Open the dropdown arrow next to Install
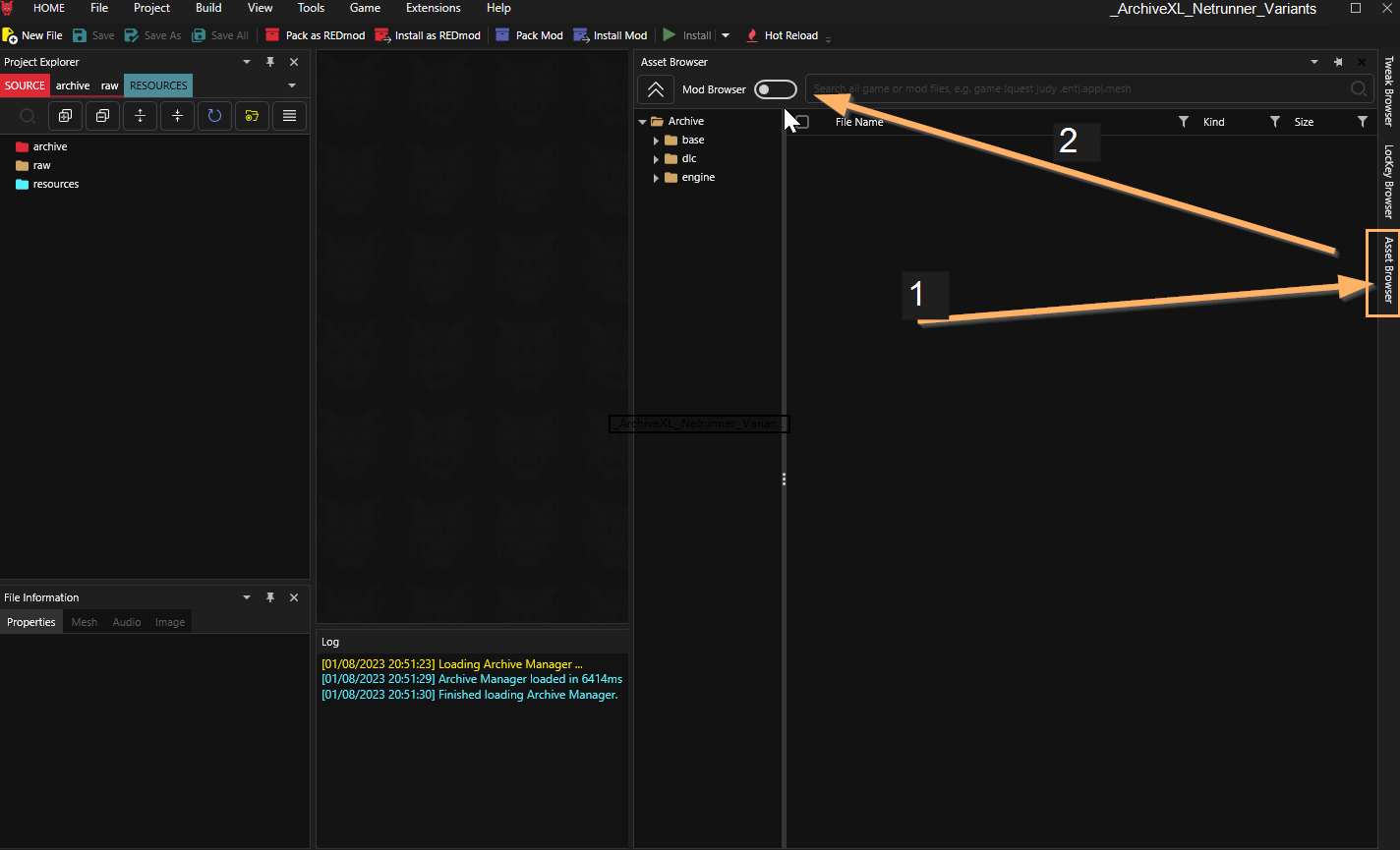The image size is (1400, 850). [726, 35]
